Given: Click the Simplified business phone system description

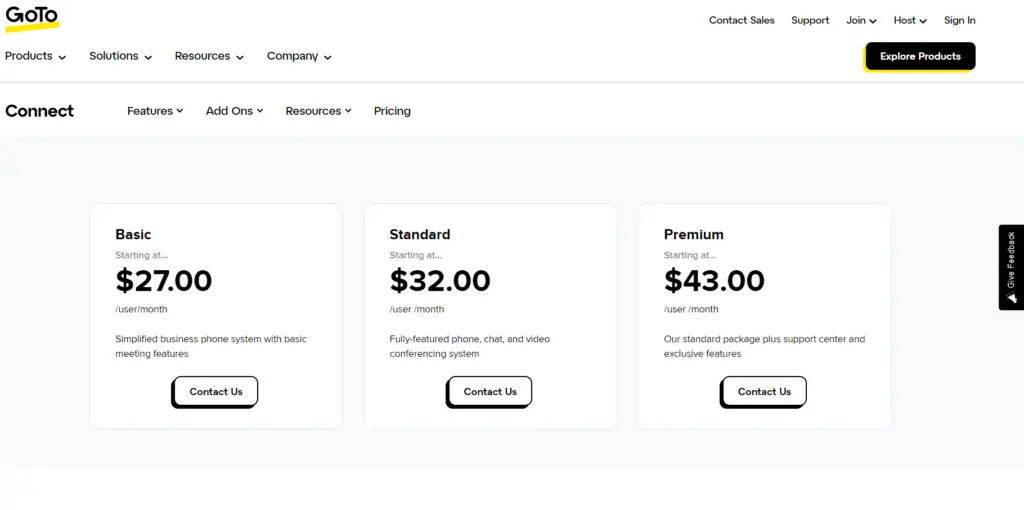Looking at the screenshot, I should tap(211, 347).
